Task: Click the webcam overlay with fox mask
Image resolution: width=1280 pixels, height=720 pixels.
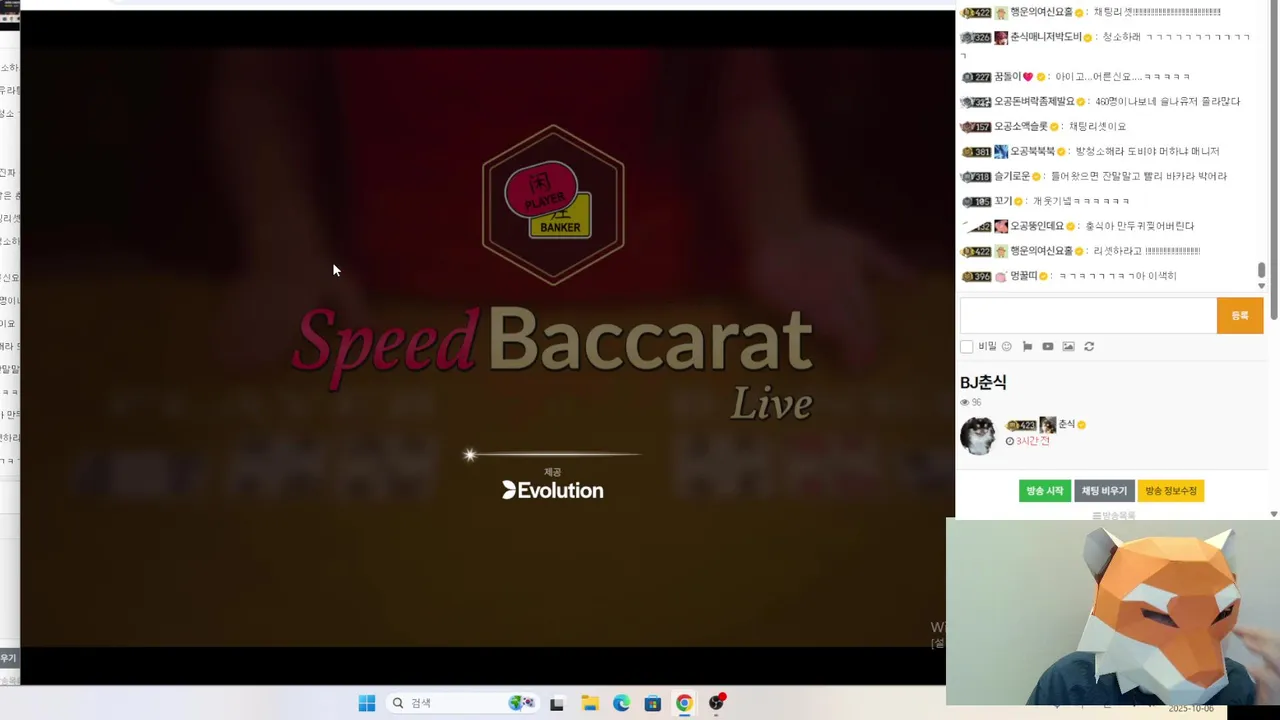Action: coord(1113,612)
